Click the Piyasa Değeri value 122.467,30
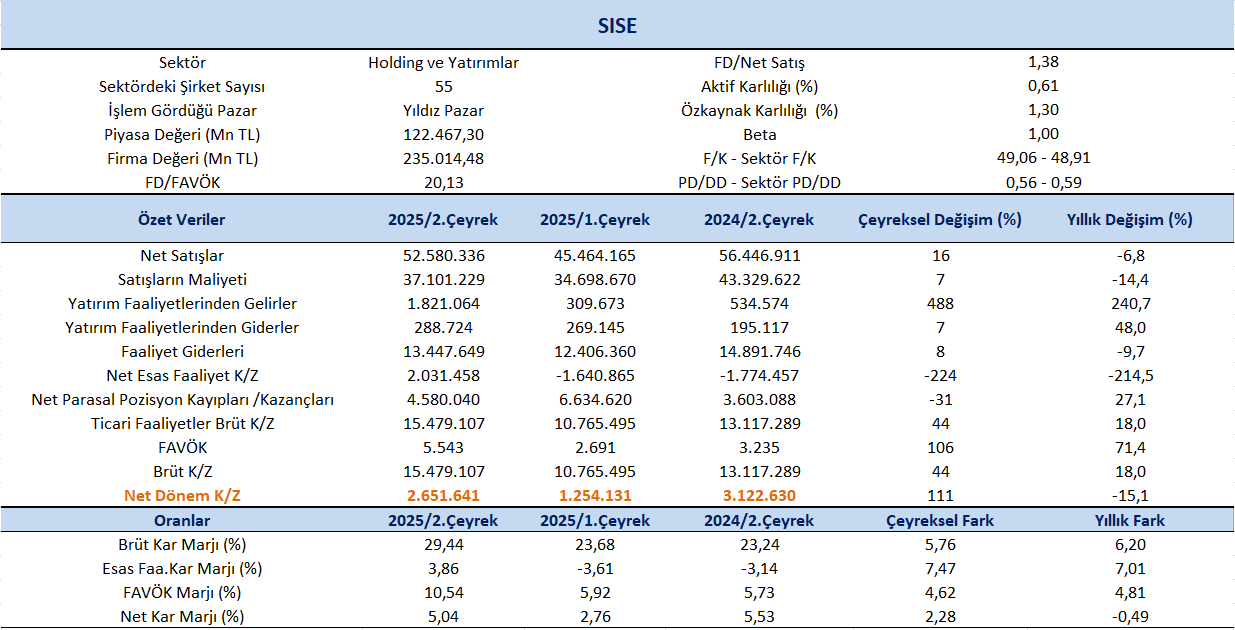Viewport: 1235px width, 630px height. click(443, 134)
